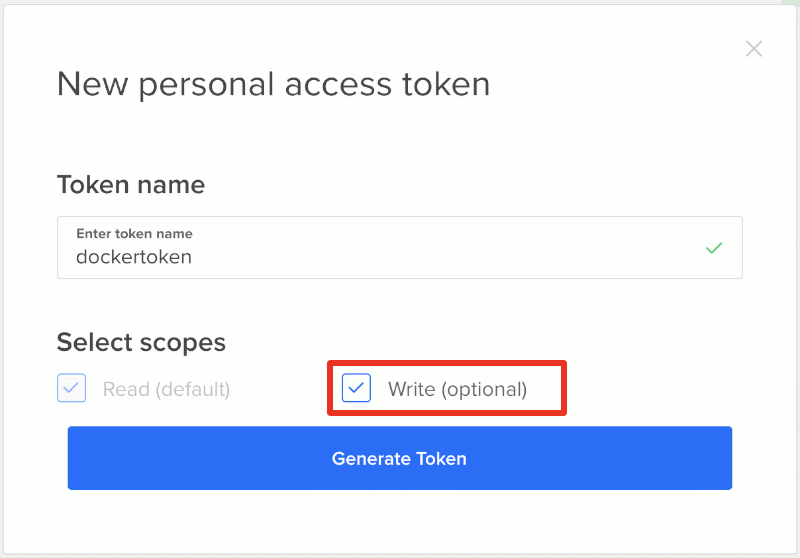The height and width of the screenshot is (558, 800).
Task: Click the disabled Read (default) checkbox
Action: click(x=71, y=388)
